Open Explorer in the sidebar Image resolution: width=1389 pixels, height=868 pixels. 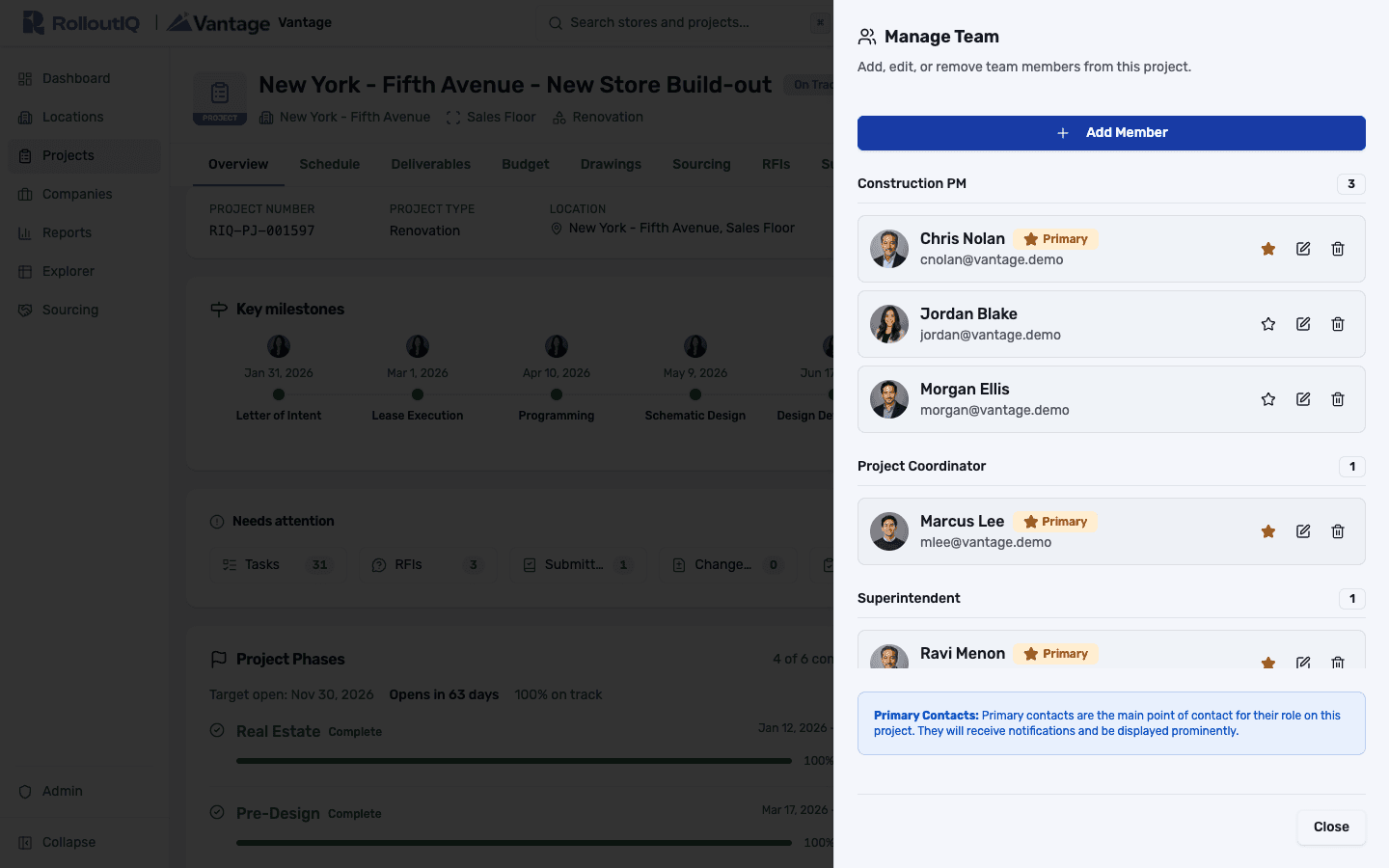(84, 272)
